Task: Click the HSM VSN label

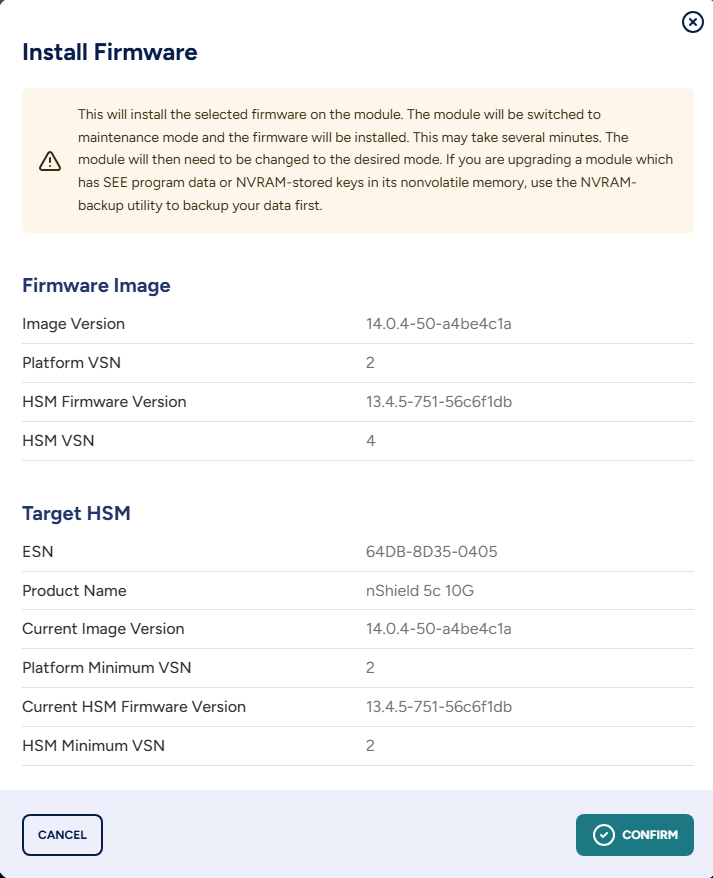Action: [x=58, y=440]
